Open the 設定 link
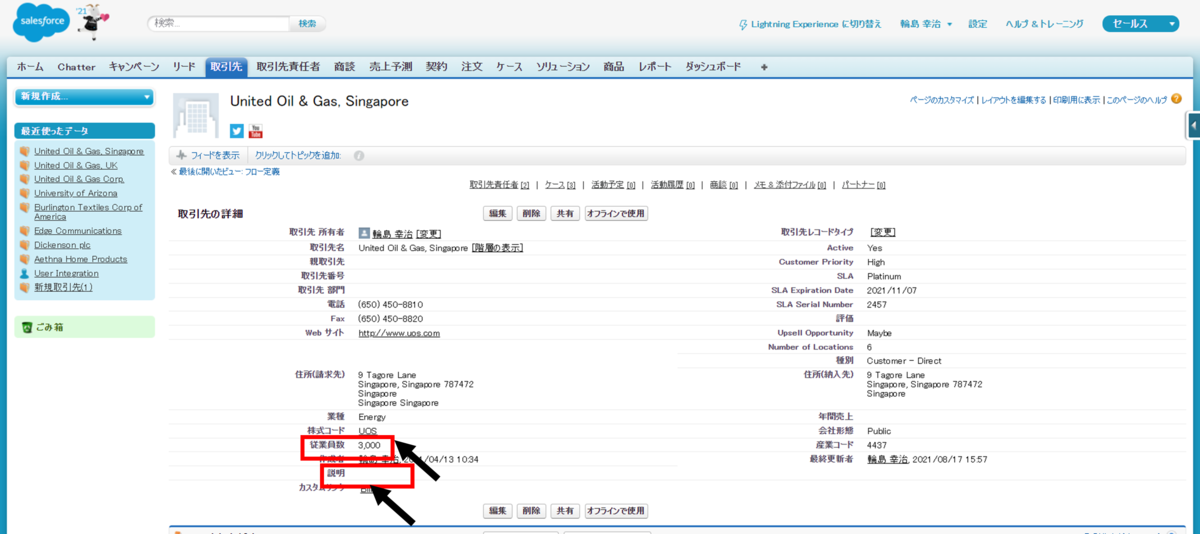1200x534 pixels. [977, 24]
